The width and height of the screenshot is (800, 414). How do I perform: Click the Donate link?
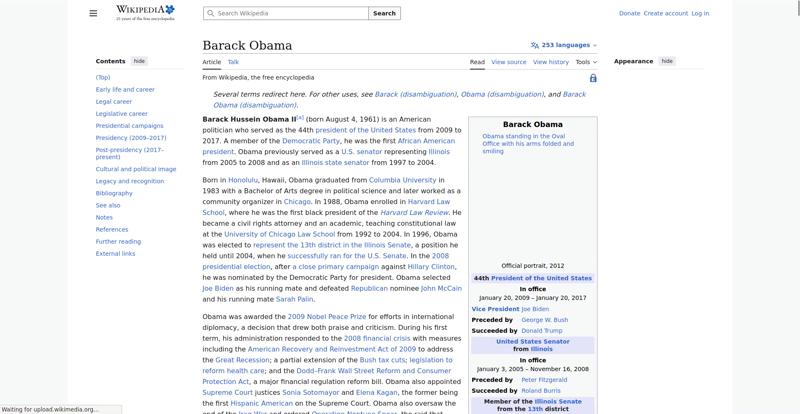(629, 13)
